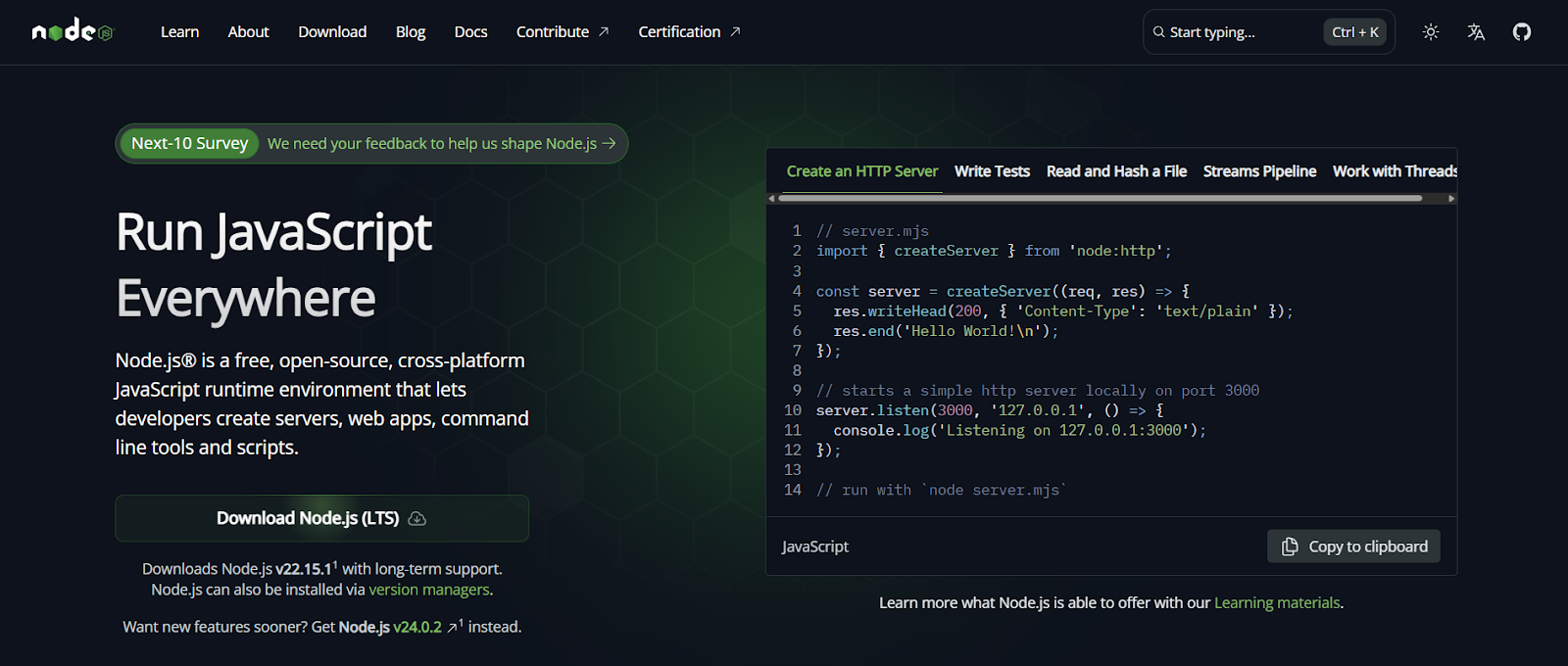Open the Certification external link
Screen dimensions: 1568x666
689,32
